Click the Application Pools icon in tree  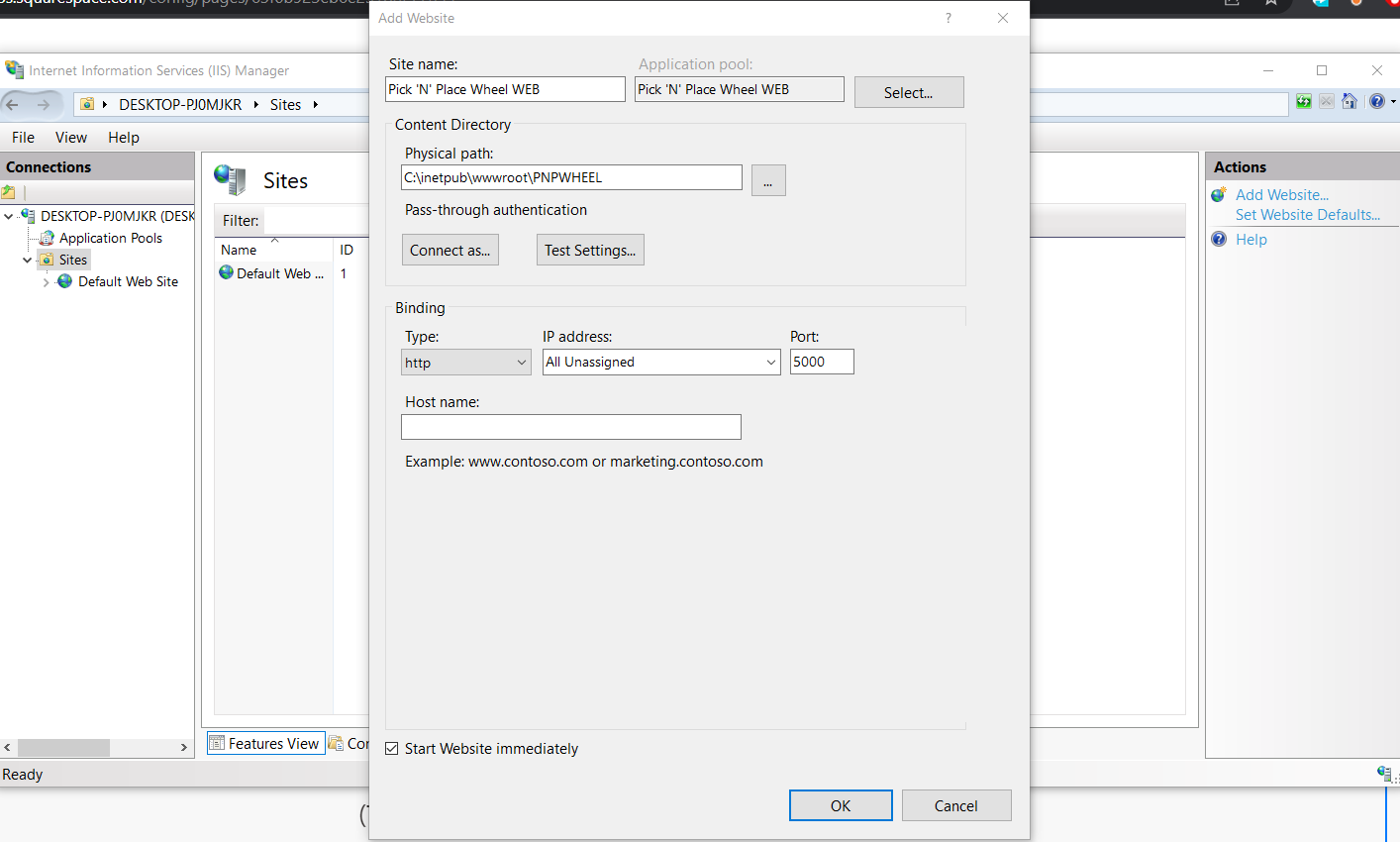click(47, 238)
